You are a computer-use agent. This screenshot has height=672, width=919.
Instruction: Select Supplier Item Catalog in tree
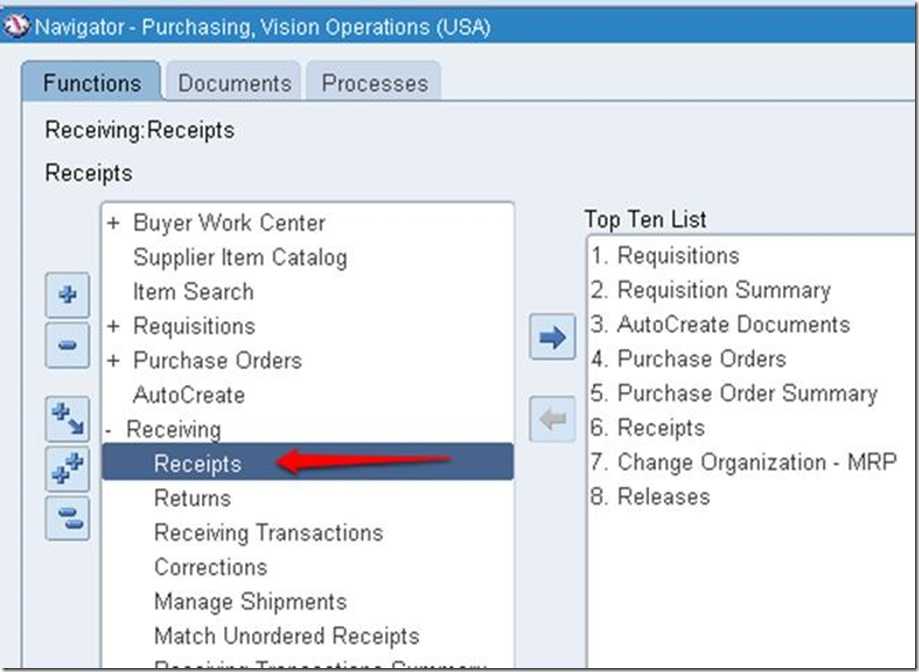pyautogui.click(x=240, y=258)
